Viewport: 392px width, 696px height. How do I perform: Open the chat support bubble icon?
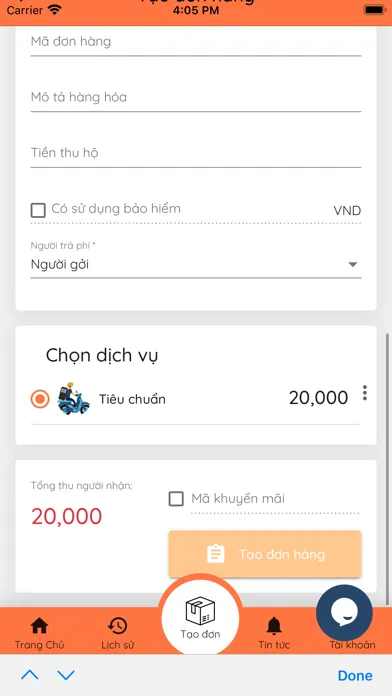pos(344,612)
